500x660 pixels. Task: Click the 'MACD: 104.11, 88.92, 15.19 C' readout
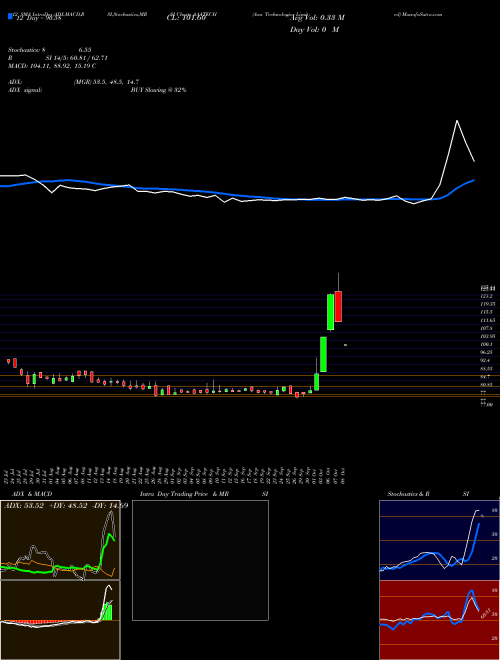[x=52, y=66]
